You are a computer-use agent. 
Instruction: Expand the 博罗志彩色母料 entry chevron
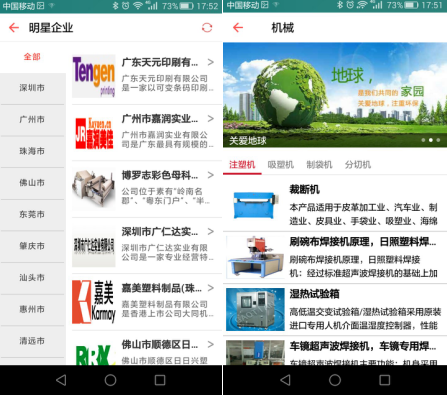(211, 175)
